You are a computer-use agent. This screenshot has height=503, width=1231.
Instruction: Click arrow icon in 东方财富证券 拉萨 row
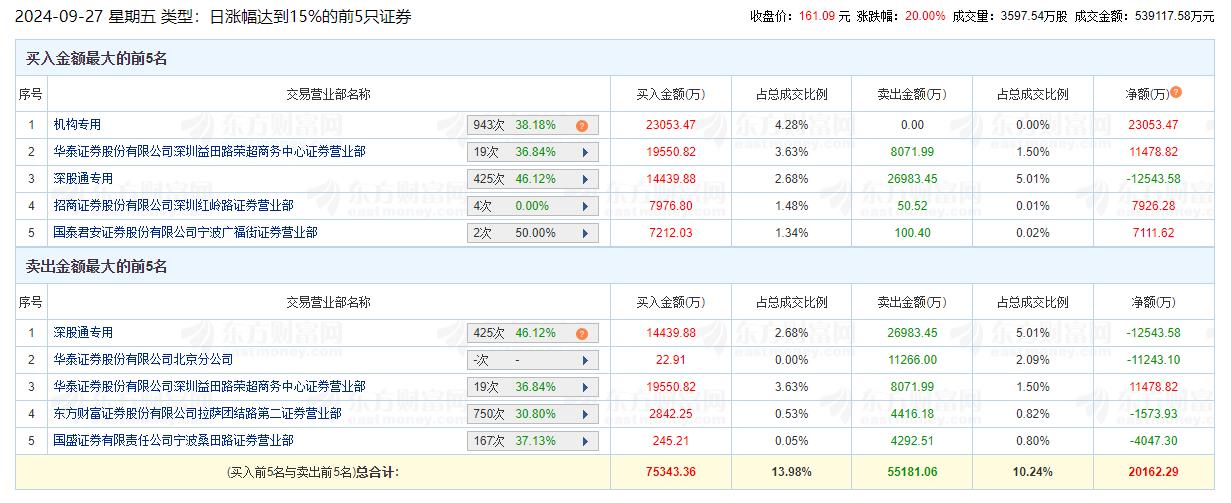pos(584,414)
